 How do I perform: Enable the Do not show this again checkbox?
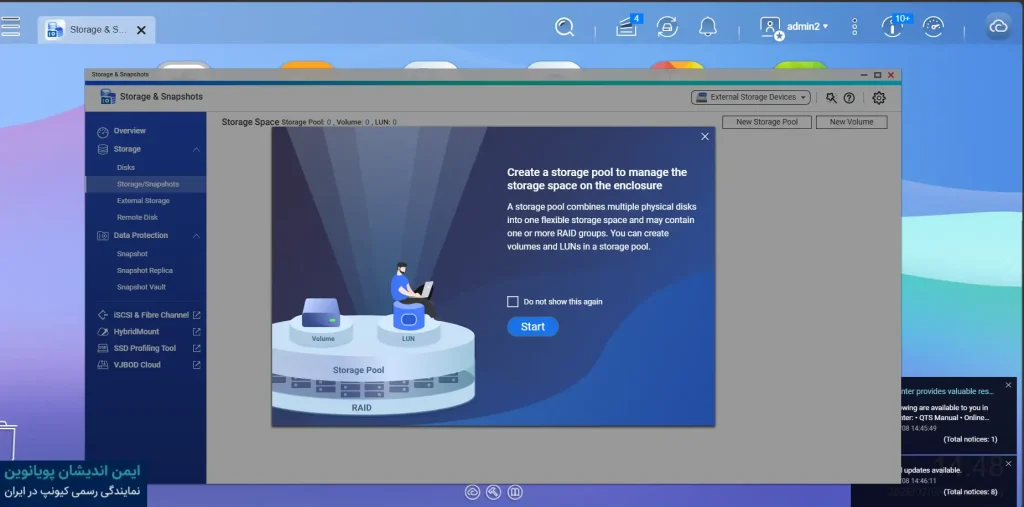(x=513, y=302)
